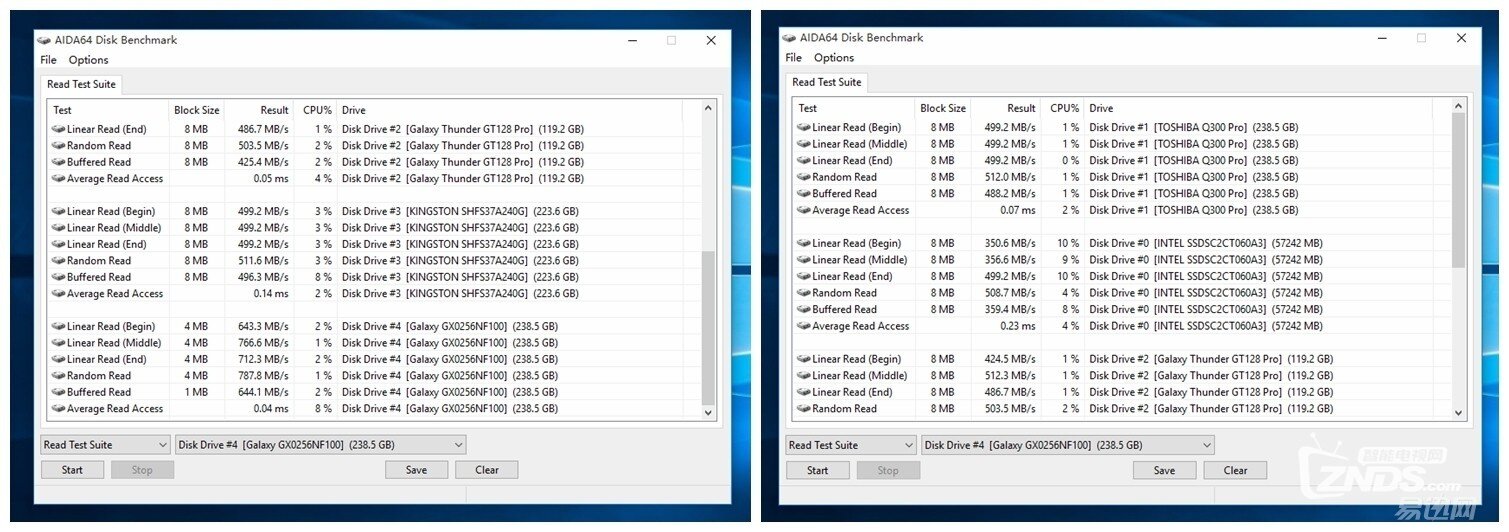Select Read Test Suite tab in left window
Screen dimensions: 1509x532
(80, 85)
